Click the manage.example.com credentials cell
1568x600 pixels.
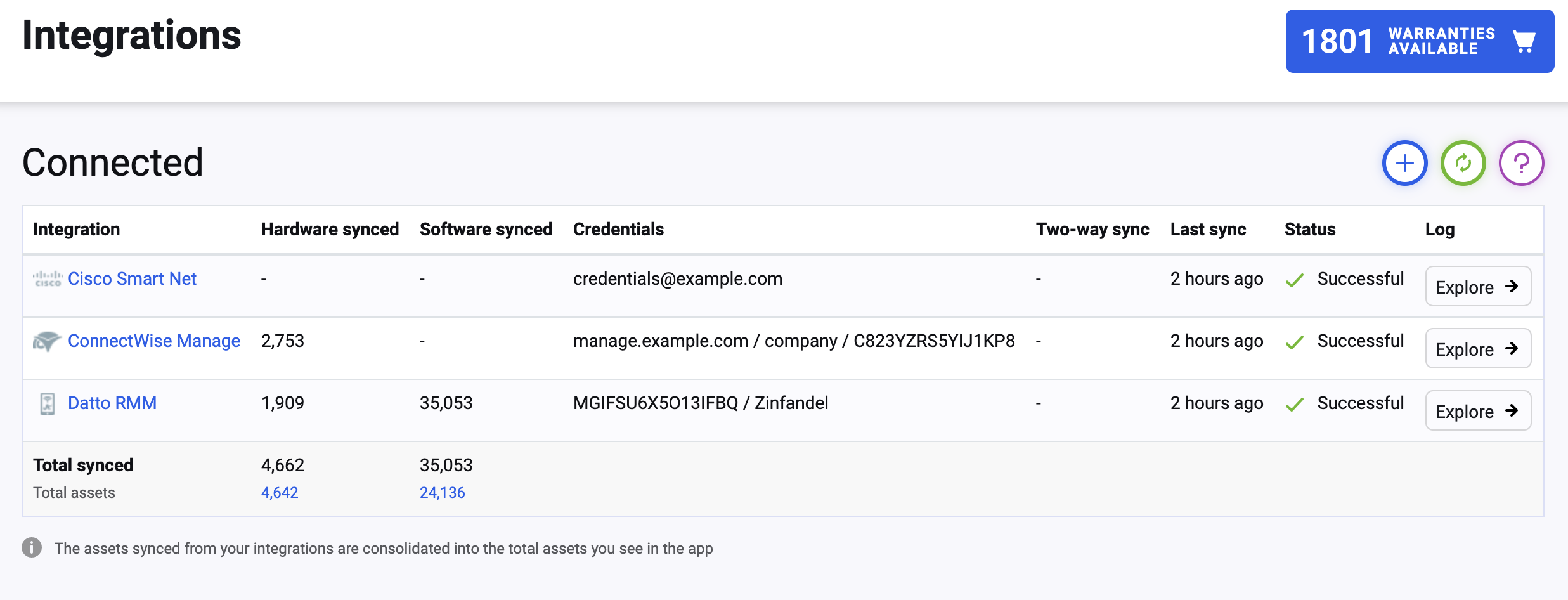(x=794, y=341)
